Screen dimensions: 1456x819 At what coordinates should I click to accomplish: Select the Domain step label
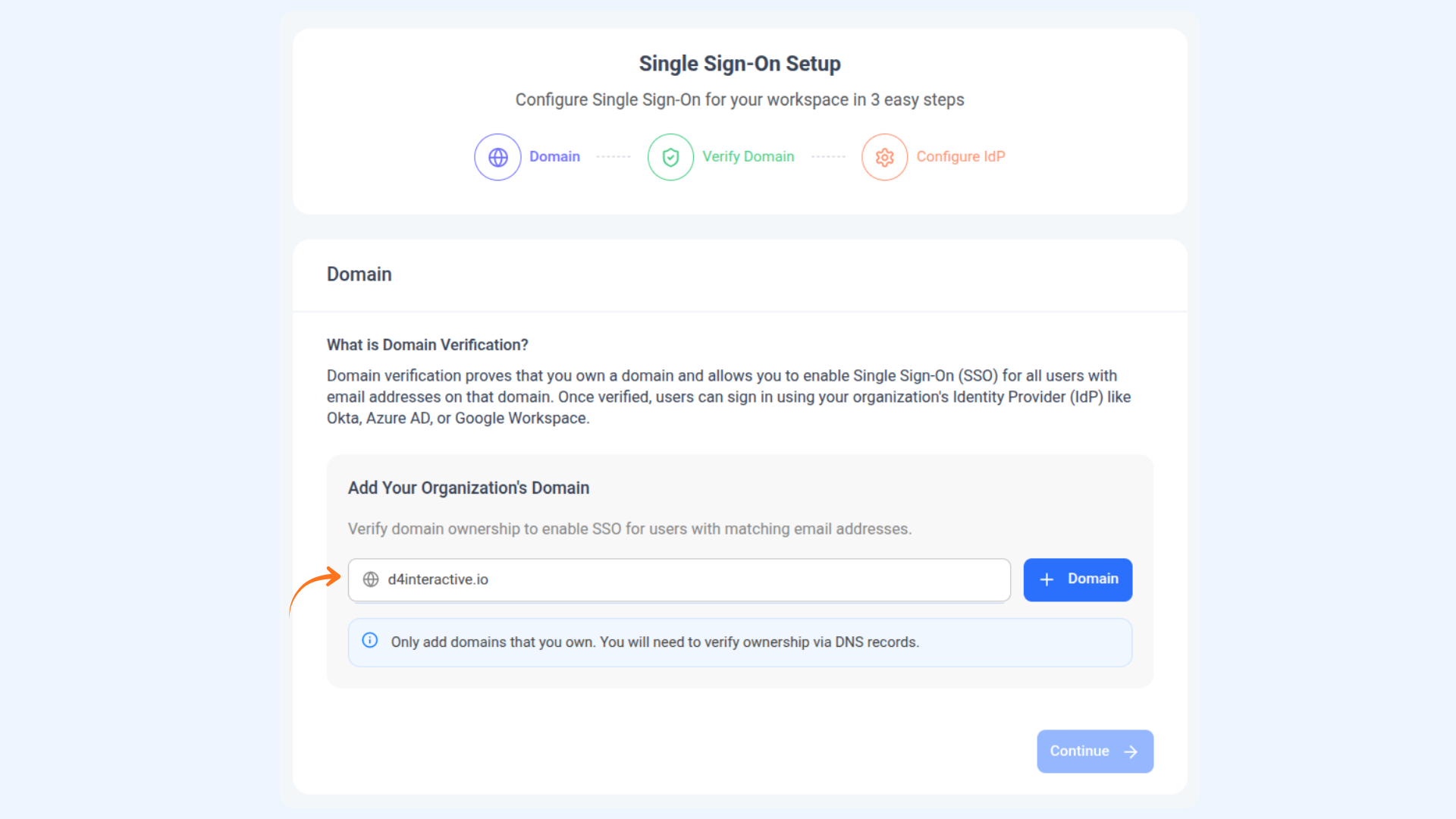point(554,156)
